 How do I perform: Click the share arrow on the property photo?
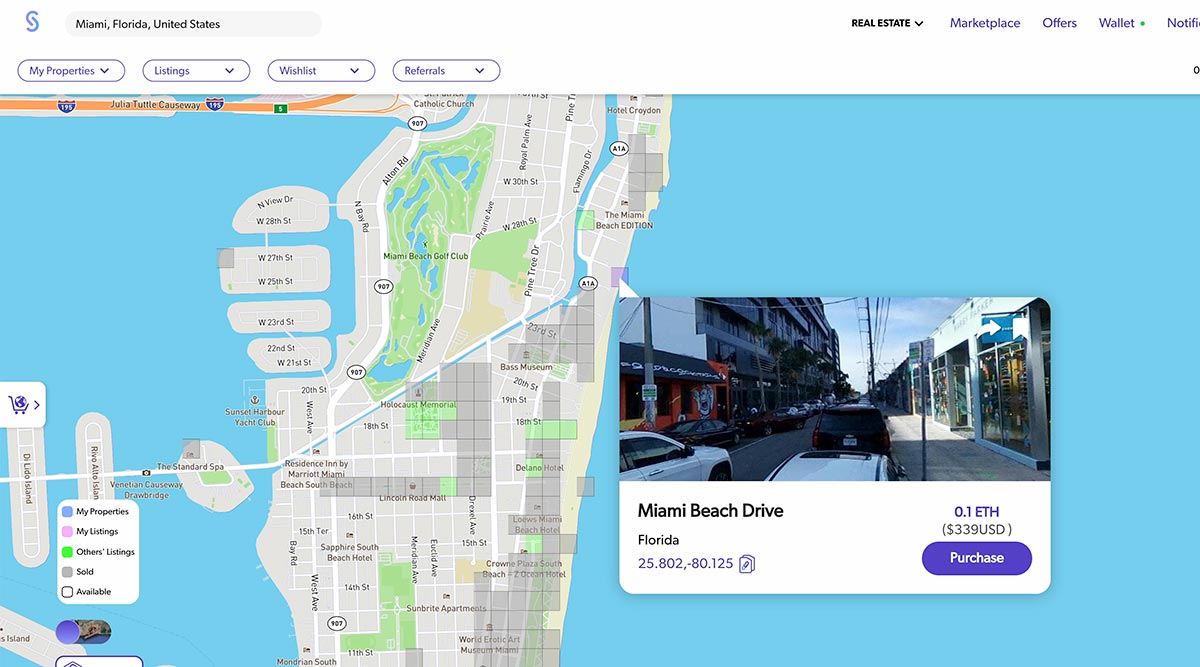tap(991, 327)
